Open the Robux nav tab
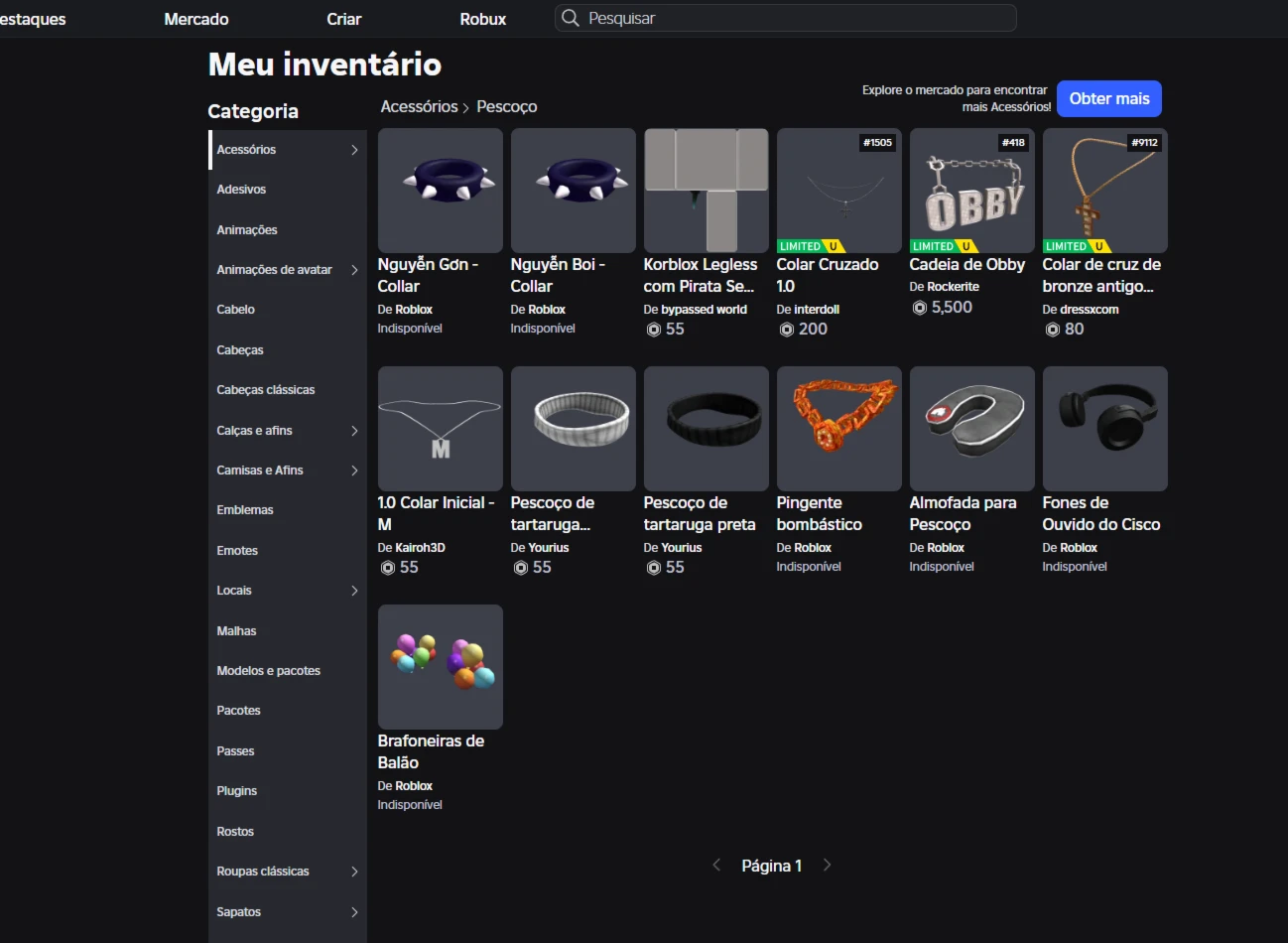Image resolution: width=1288 pixels, height=943 pixels. click(483, 19)
